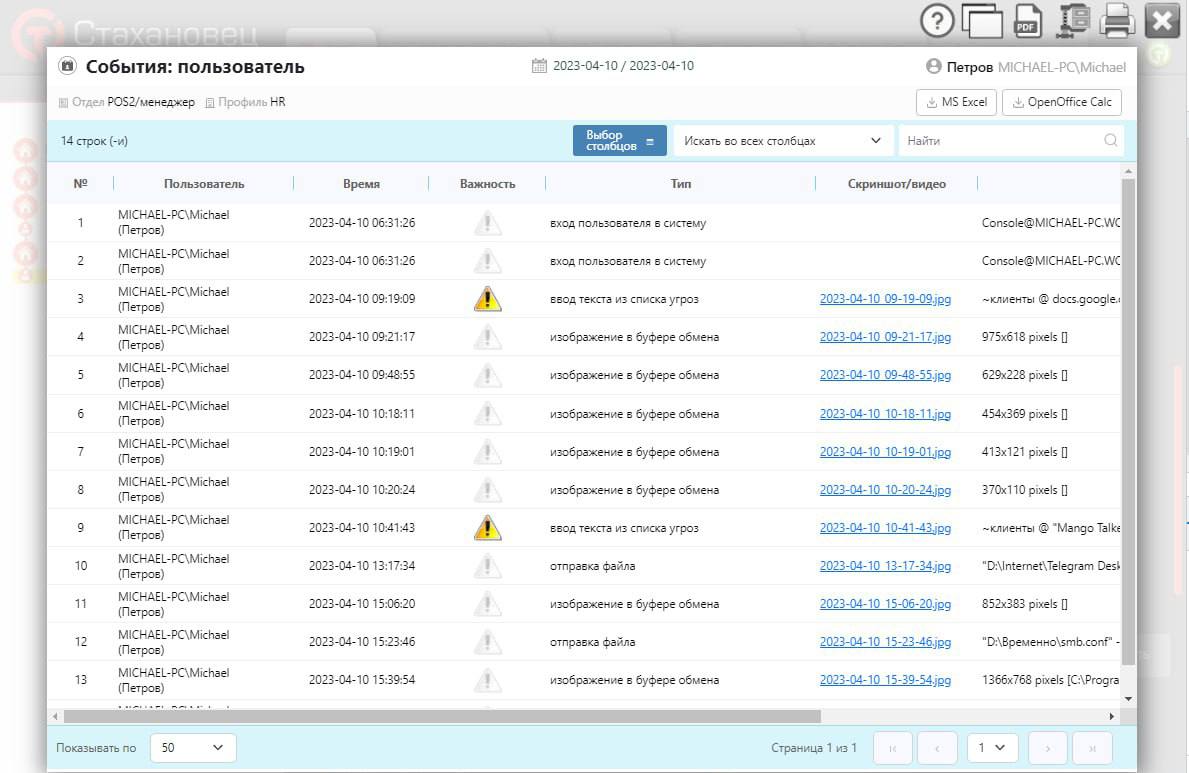Image resolution: width=1189 pixels, height=773 pixels.
Task: Expand the 'Показывать по' 50 rows dropdown
Action: pos(193,748)
